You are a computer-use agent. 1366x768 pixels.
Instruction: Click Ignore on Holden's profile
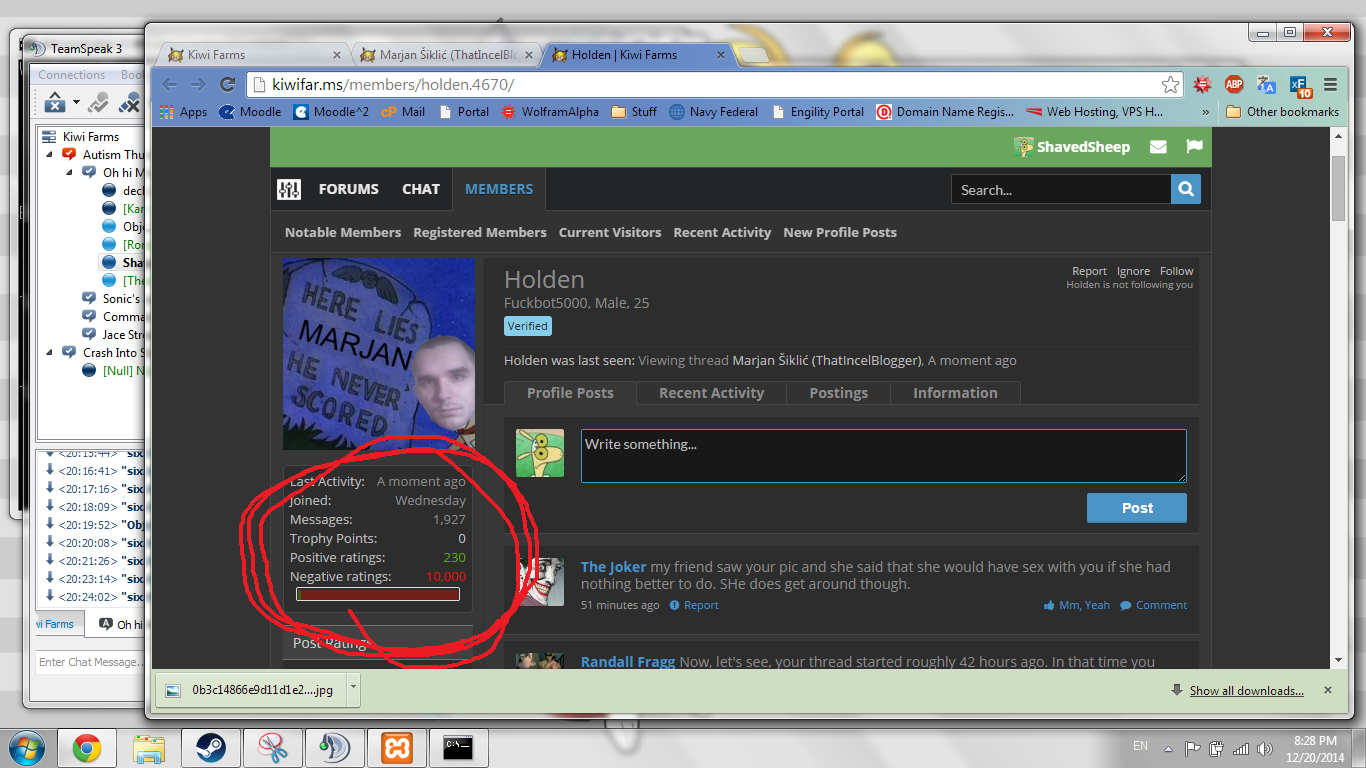click(x=1133, y=271)
